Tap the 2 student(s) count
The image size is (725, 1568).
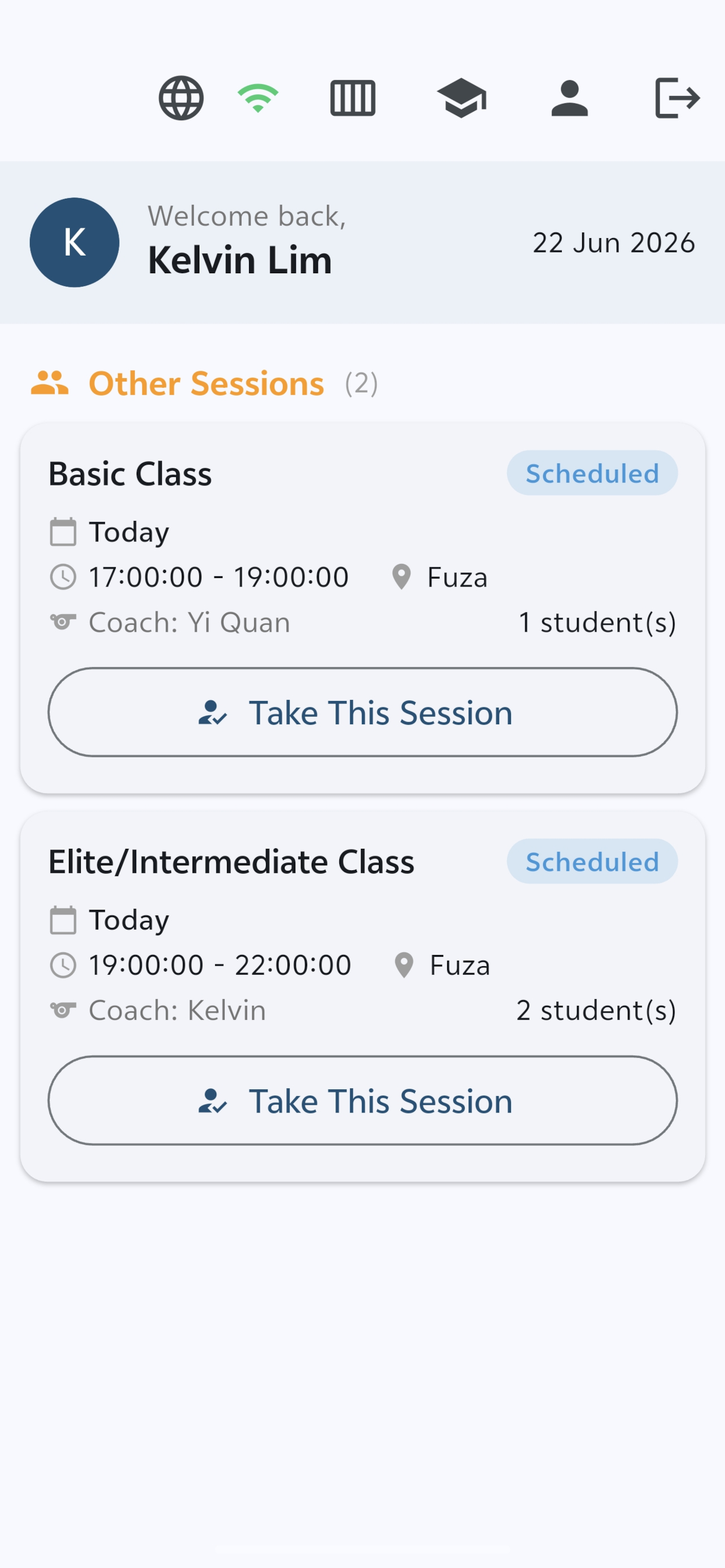[x=597, y=1010]
